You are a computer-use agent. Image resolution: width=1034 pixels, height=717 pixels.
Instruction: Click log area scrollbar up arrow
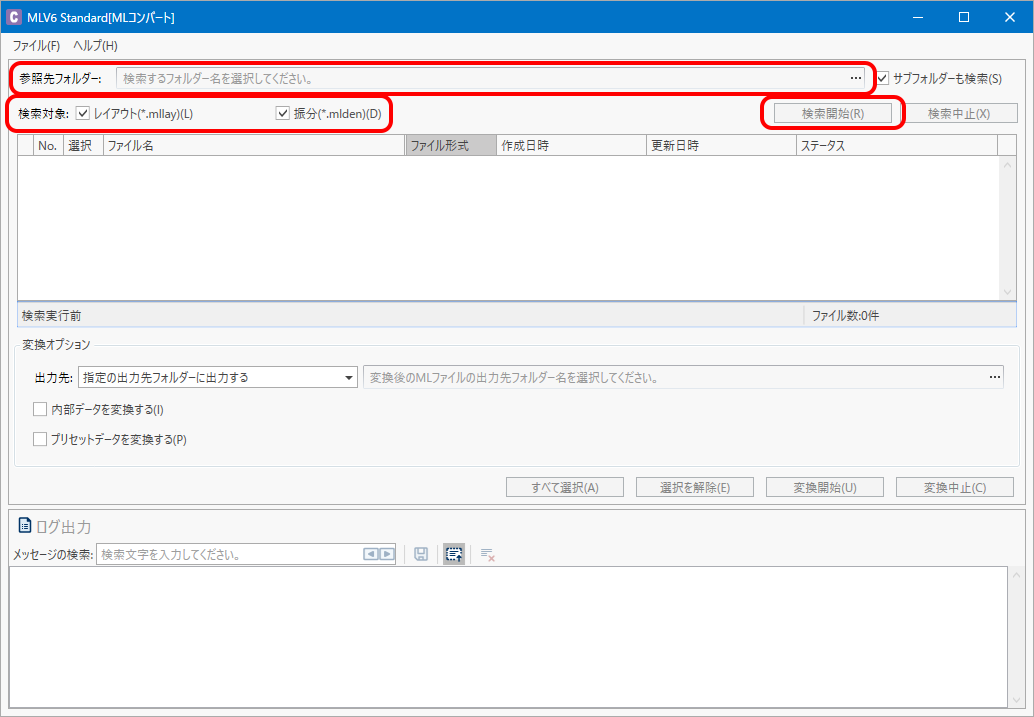[x=1016, y=575]
